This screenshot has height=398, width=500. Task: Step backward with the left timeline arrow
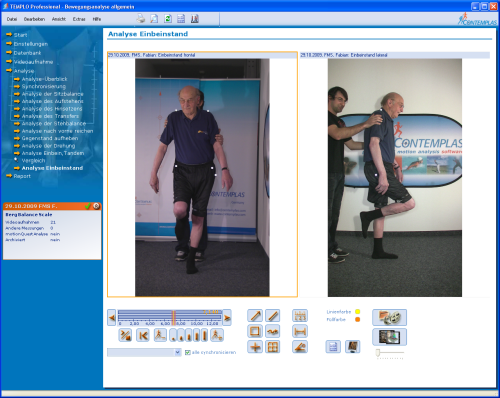pos(112,318)
